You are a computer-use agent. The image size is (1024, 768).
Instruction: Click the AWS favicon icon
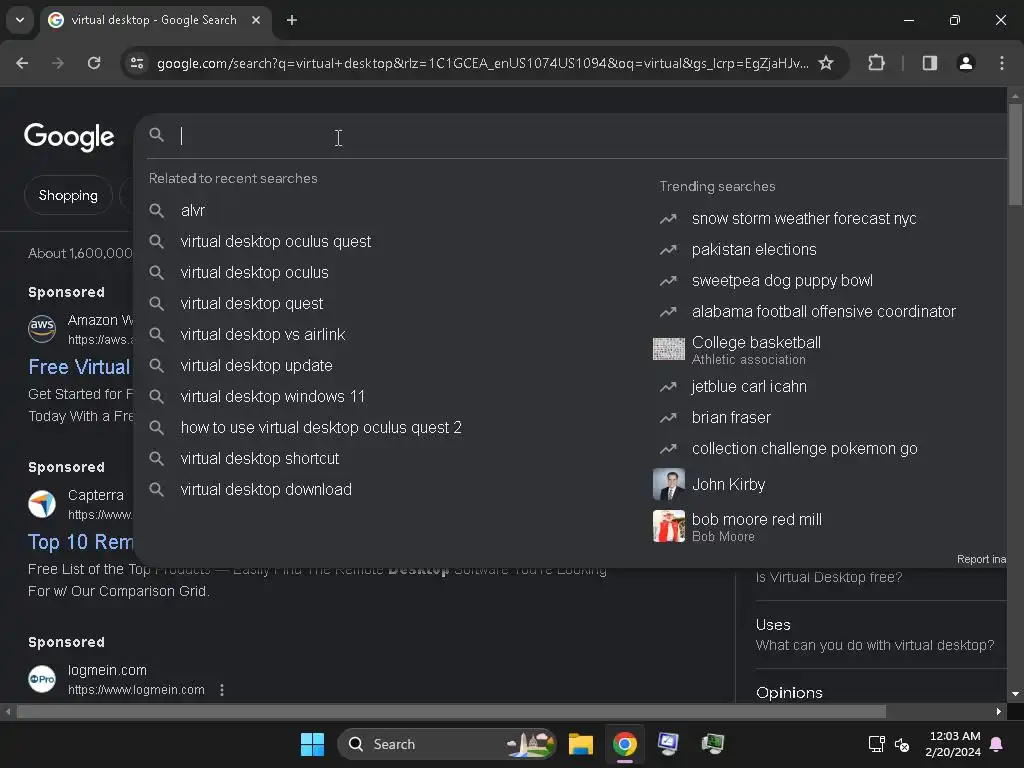[42, 328]
